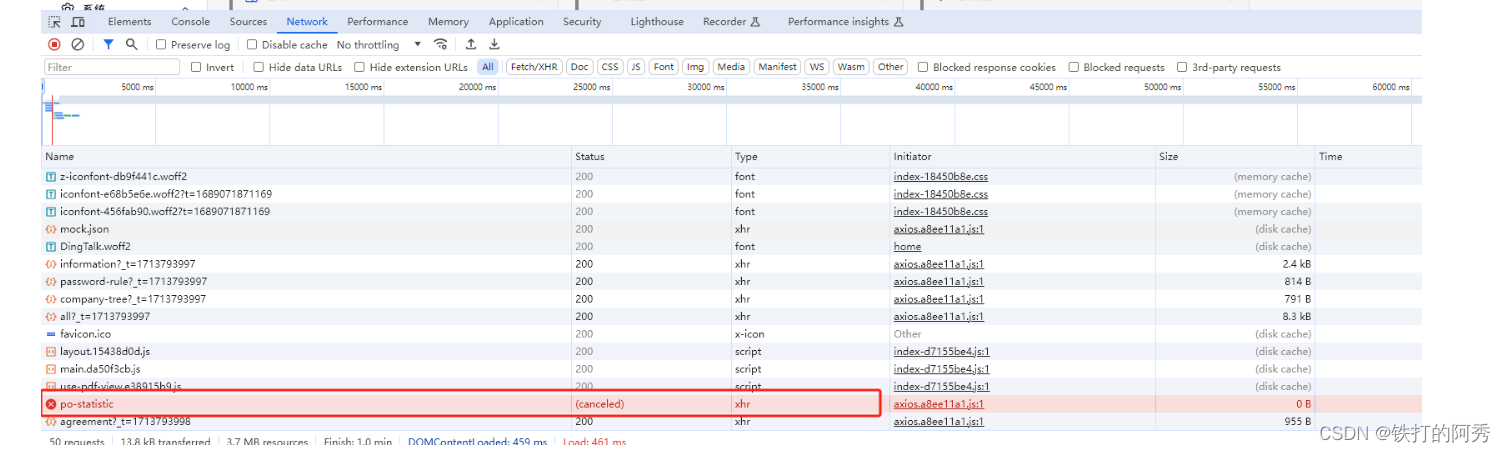Toggle the filter funnel icon
The image size is (1506, 452).
[x=108, y=44]
